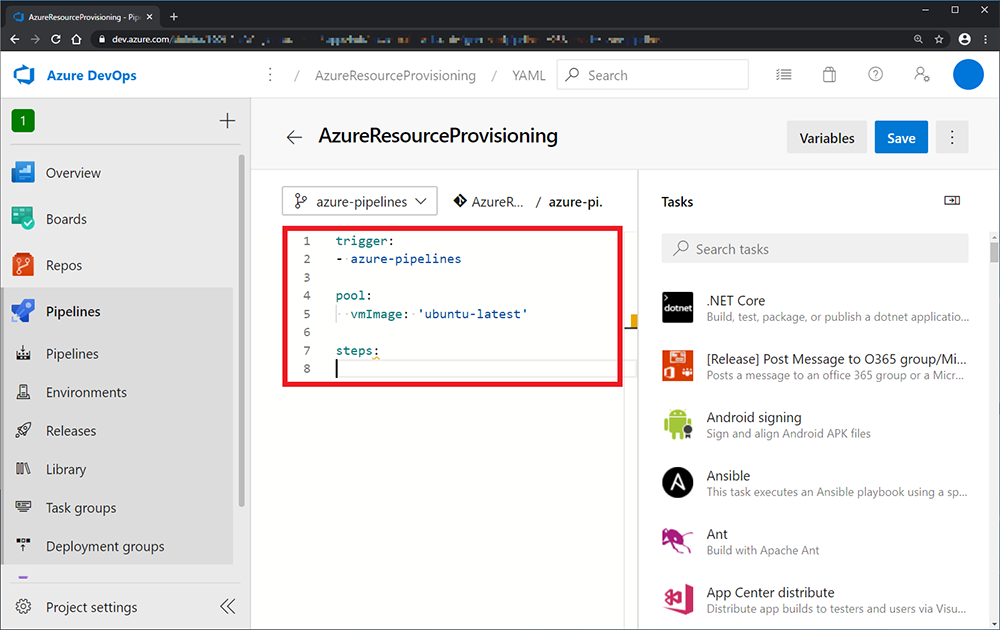Open the work items list icon
1000x630 pixels.
(784, 75)
